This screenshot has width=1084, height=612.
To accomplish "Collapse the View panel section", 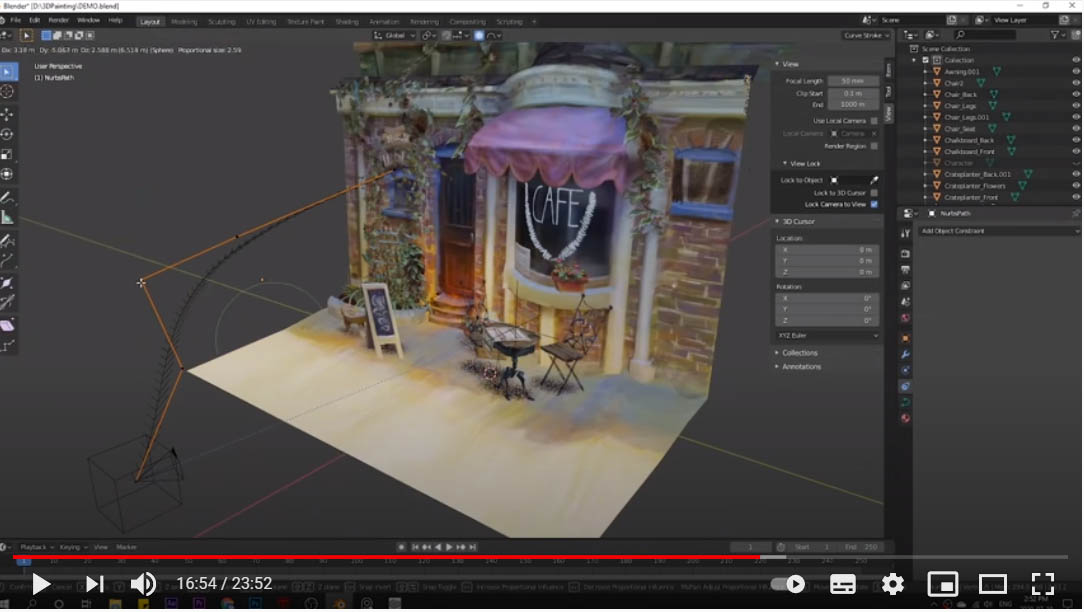I will tap(777, 64).
